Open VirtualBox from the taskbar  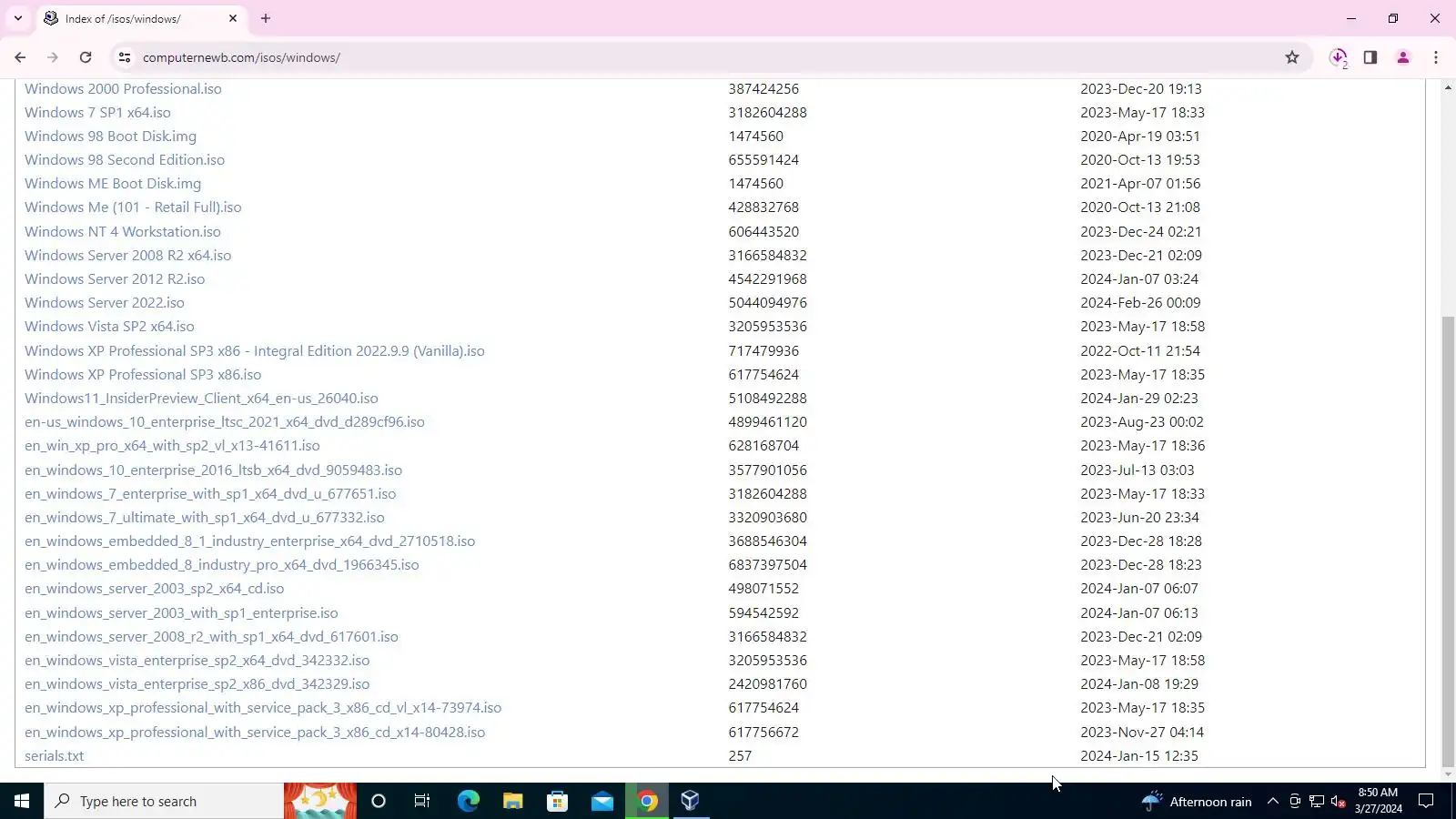click(691, 801)
